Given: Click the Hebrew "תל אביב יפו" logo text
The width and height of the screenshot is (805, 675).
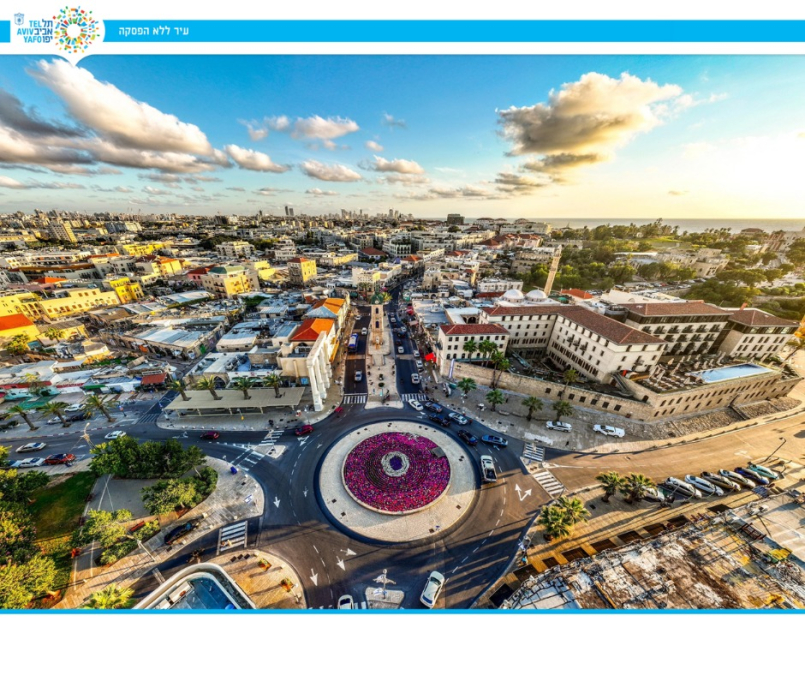Looking at the screenshot, I should (46, 31).
